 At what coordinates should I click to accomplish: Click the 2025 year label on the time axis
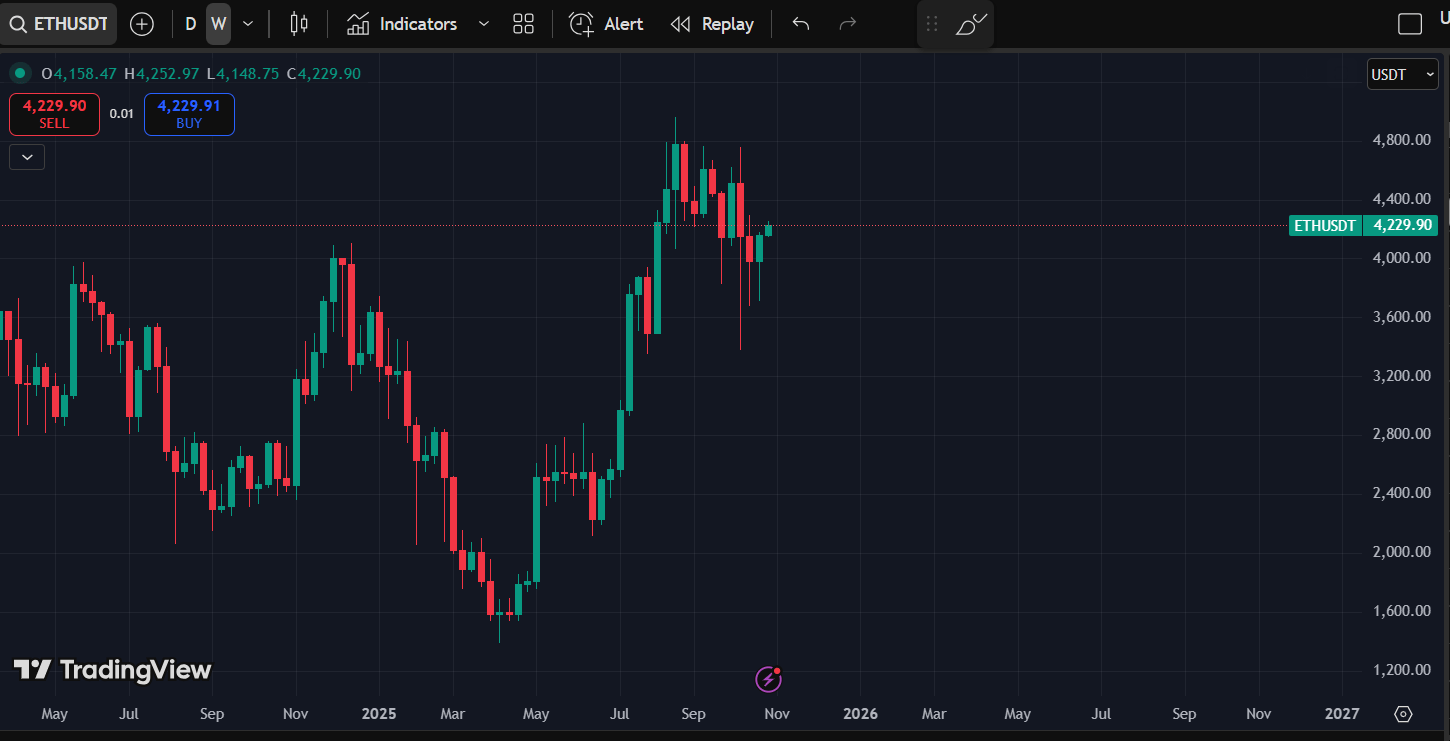click(x=379, y=714)
